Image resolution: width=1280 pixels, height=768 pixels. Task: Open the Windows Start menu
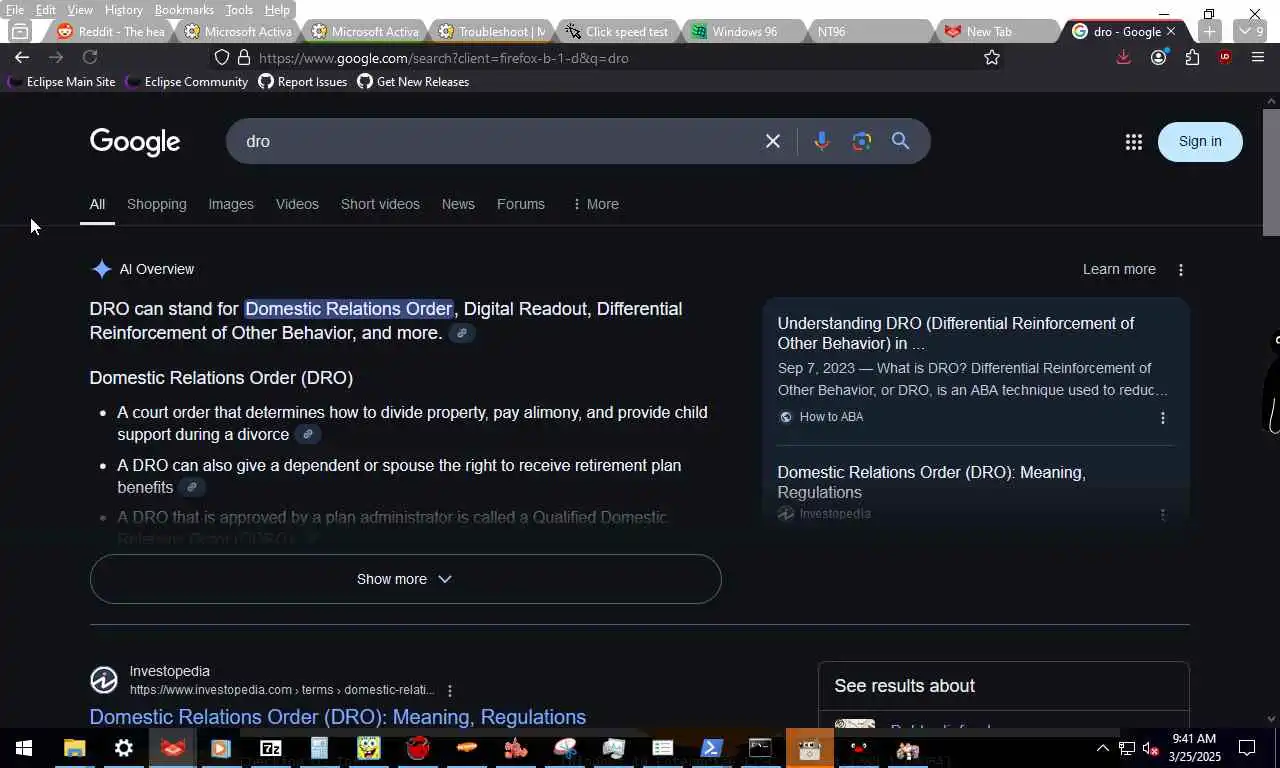pyautogui.click(x=24, y=748)
